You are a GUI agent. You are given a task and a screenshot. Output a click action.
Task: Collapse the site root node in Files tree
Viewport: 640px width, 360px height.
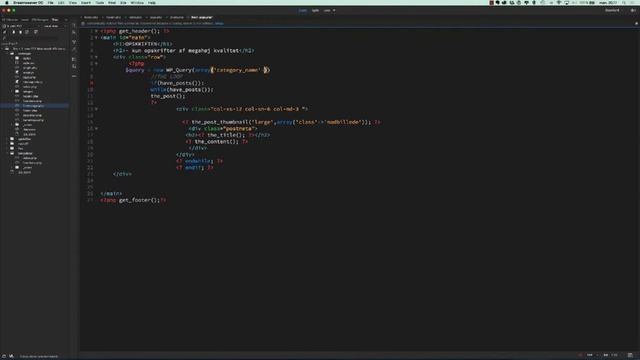3,49
